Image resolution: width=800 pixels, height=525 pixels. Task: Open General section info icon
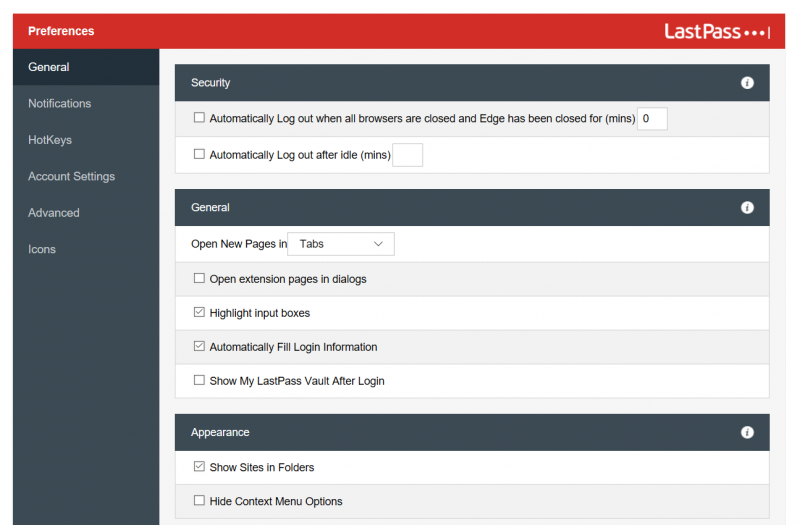[x=747, y=208]
